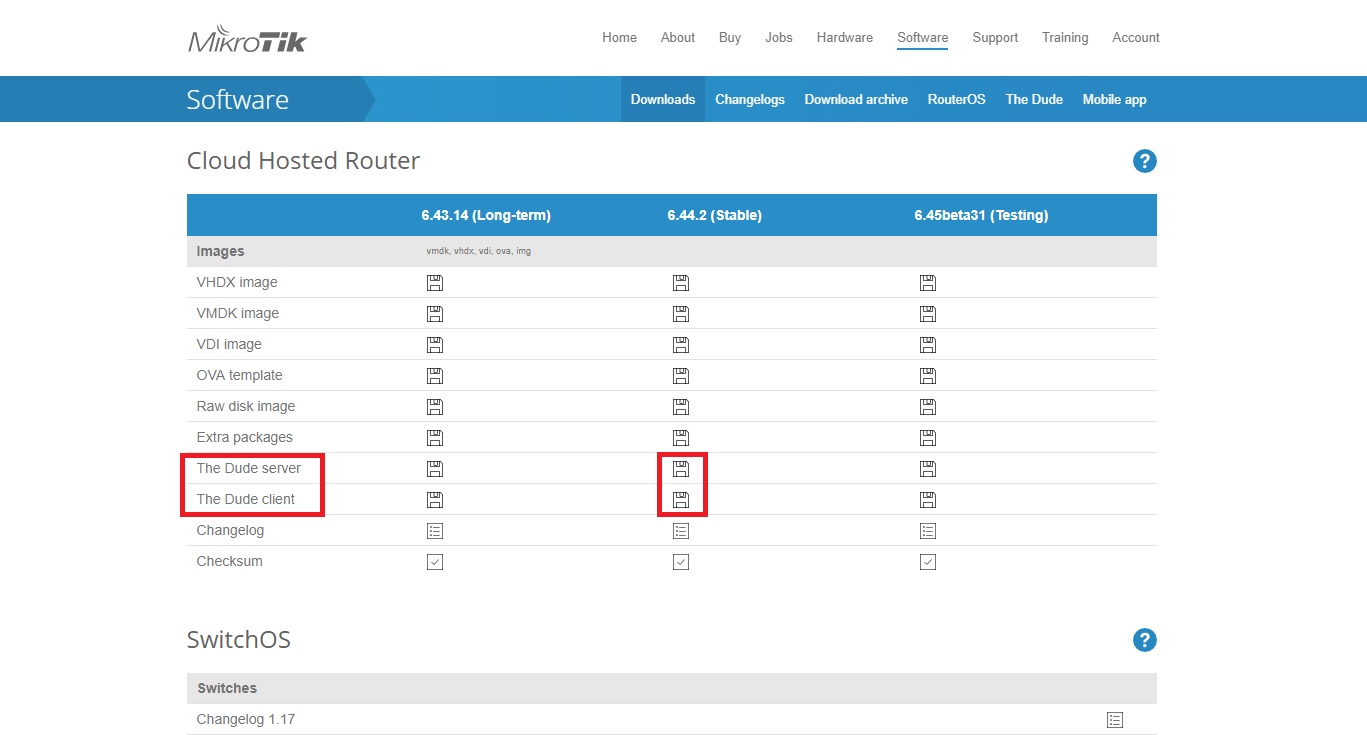The width and height of the screenshot is (1367, 735).
Task: Download Long-term VMDK image
Action: pyautogui.click(x=435, y=314)
